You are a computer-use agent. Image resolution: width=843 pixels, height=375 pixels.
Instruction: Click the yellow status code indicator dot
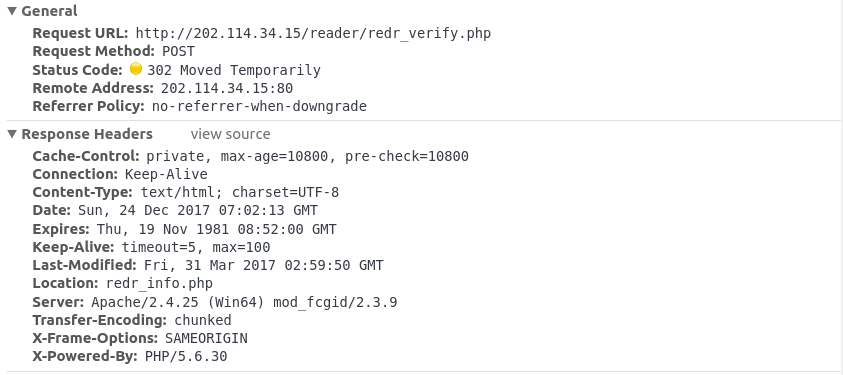point(136,69)
